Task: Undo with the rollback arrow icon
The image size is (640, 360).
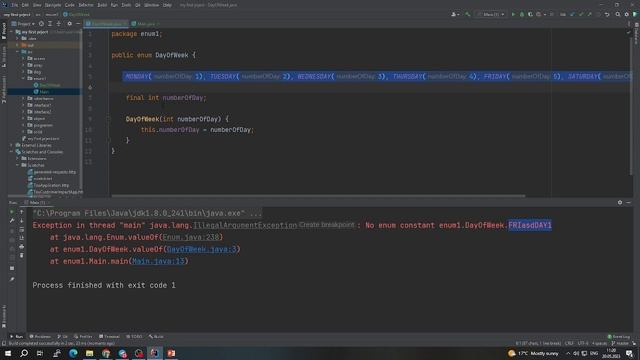Action: click(x=607, y=14)
